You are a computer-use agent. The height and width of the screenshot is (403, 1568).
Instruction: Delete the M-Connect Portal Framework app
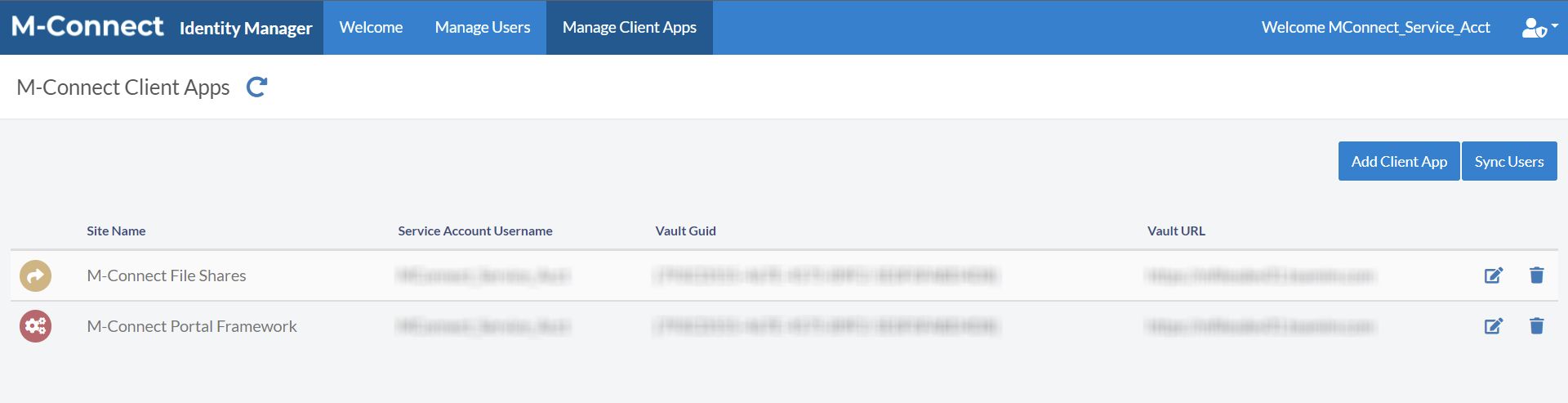[1536, 326]
